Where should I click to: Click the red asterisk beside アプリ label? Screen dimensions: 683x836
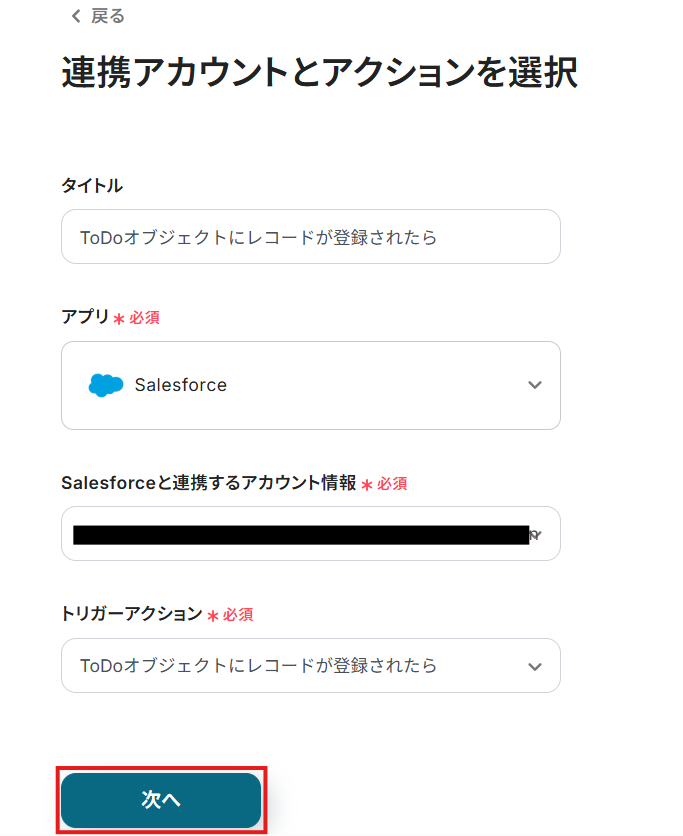[x=119, y=319]
